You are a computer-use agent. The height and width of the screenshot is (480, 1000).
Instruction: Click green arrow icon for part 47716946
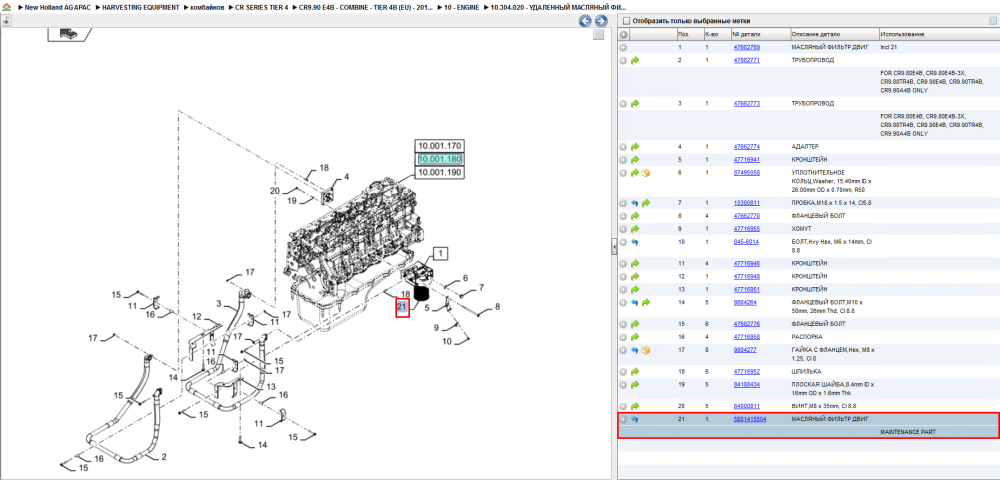635,263
